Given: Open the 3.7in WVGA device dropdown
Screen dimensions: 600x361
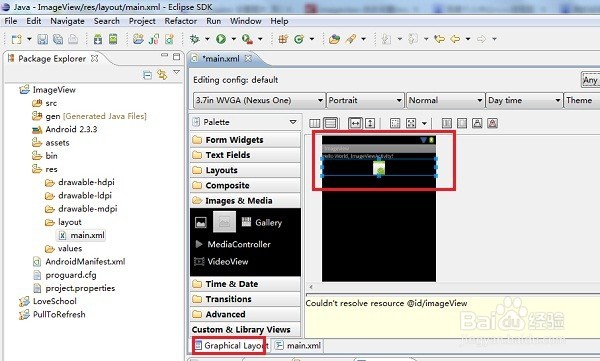Looking at the screenshot, I should click(259, 101).
